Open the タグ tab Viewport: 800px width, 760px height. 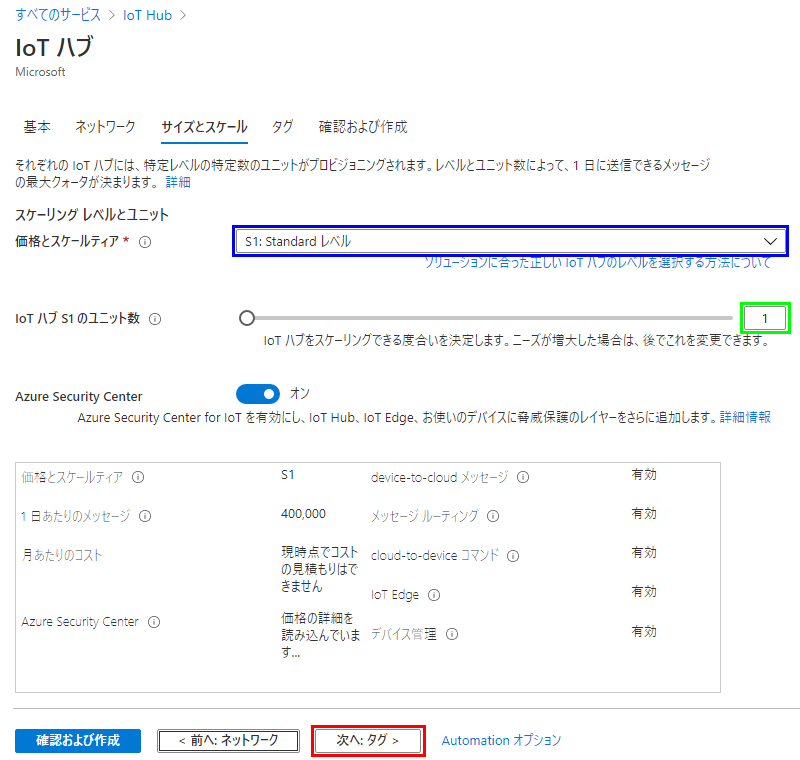pos(283,127)
